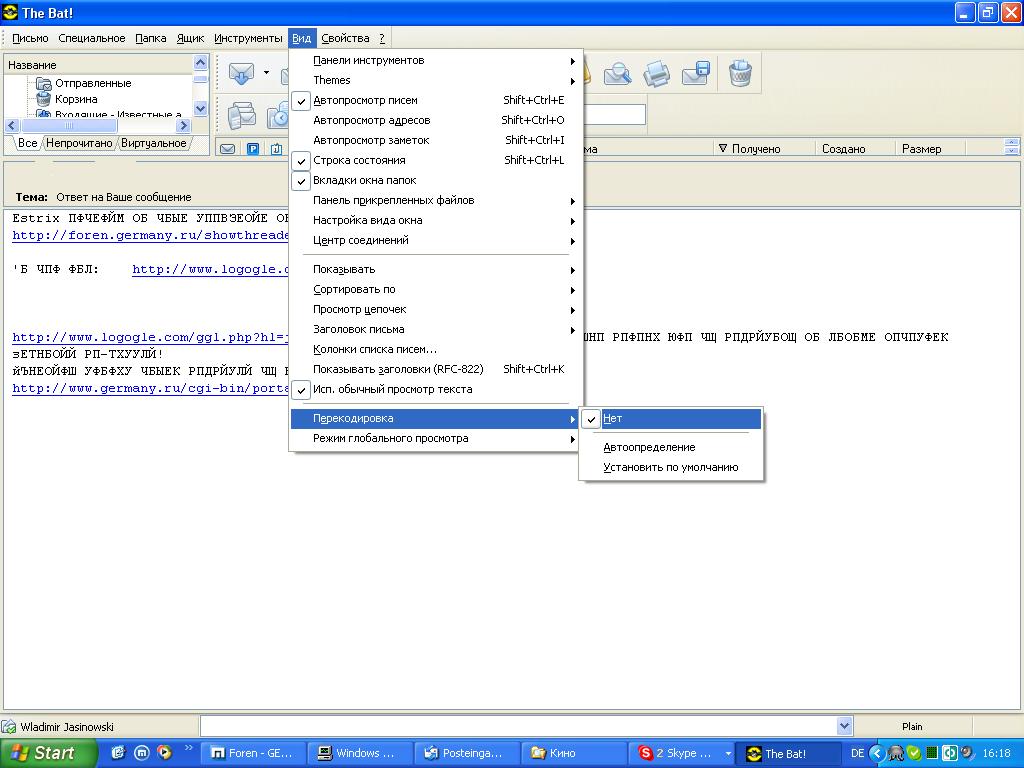Click the stacked envelopes toolbar icon
This screenshot has width=1024, height=768.
pyautogui.click(x=242, y=116)
